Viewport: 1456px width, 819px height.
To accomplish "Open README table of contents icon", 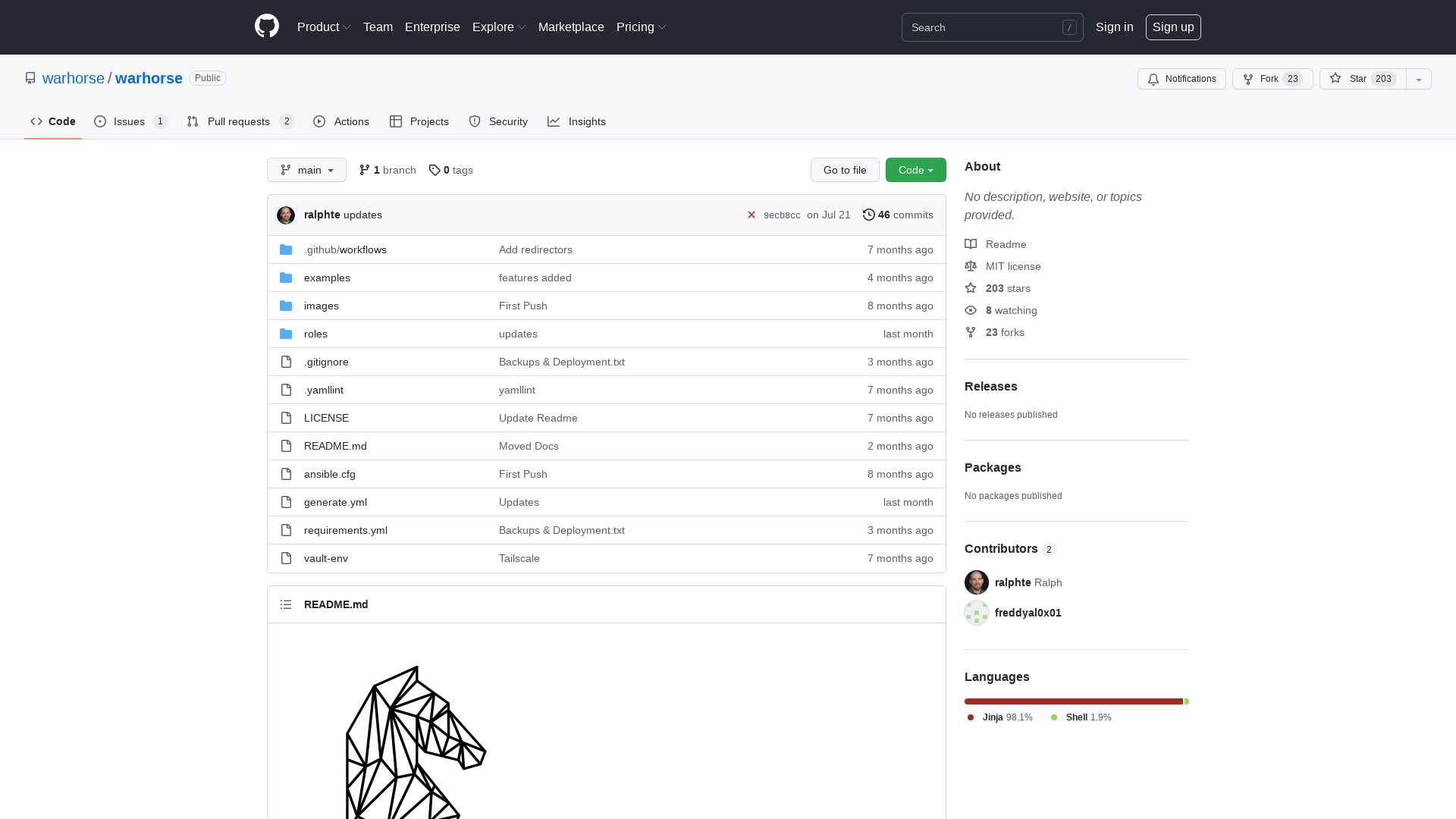I will [x=286, y=604].
